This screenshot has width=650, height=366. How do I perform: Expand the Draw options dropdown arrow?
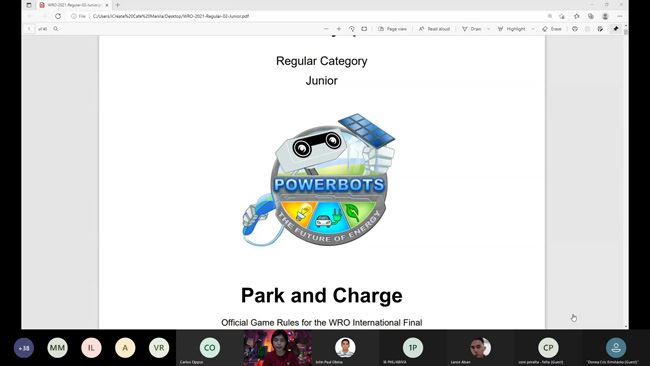click(488, 29)
